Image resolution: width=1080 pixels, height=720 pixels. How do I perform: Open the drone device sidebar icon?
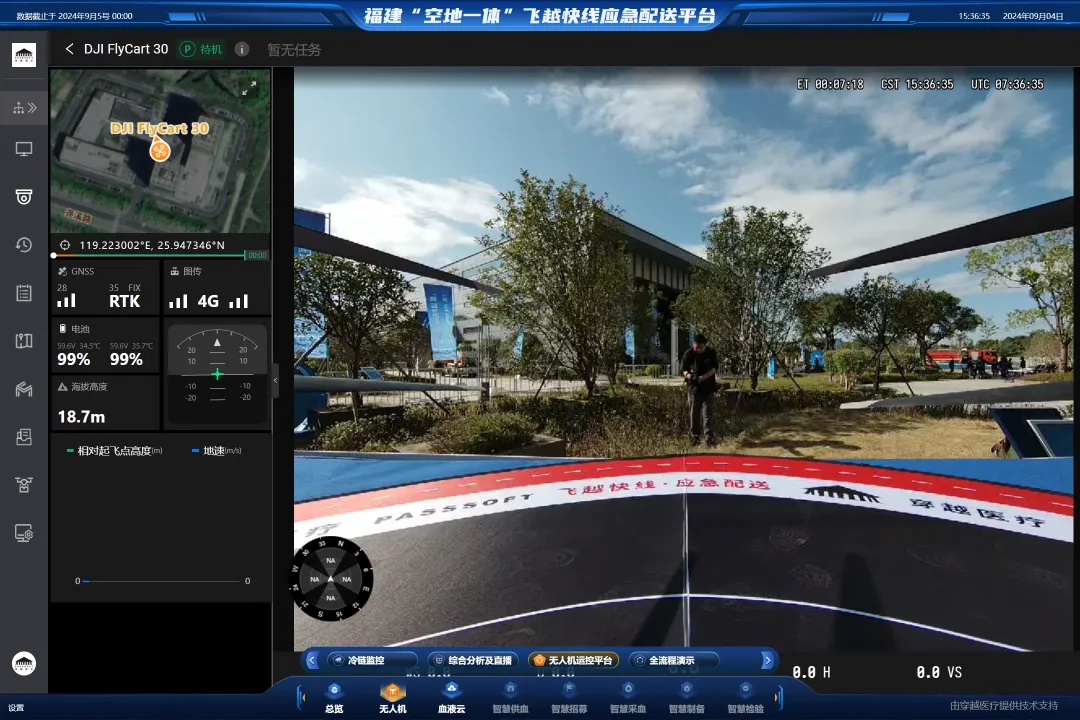(x=24, y=485)
